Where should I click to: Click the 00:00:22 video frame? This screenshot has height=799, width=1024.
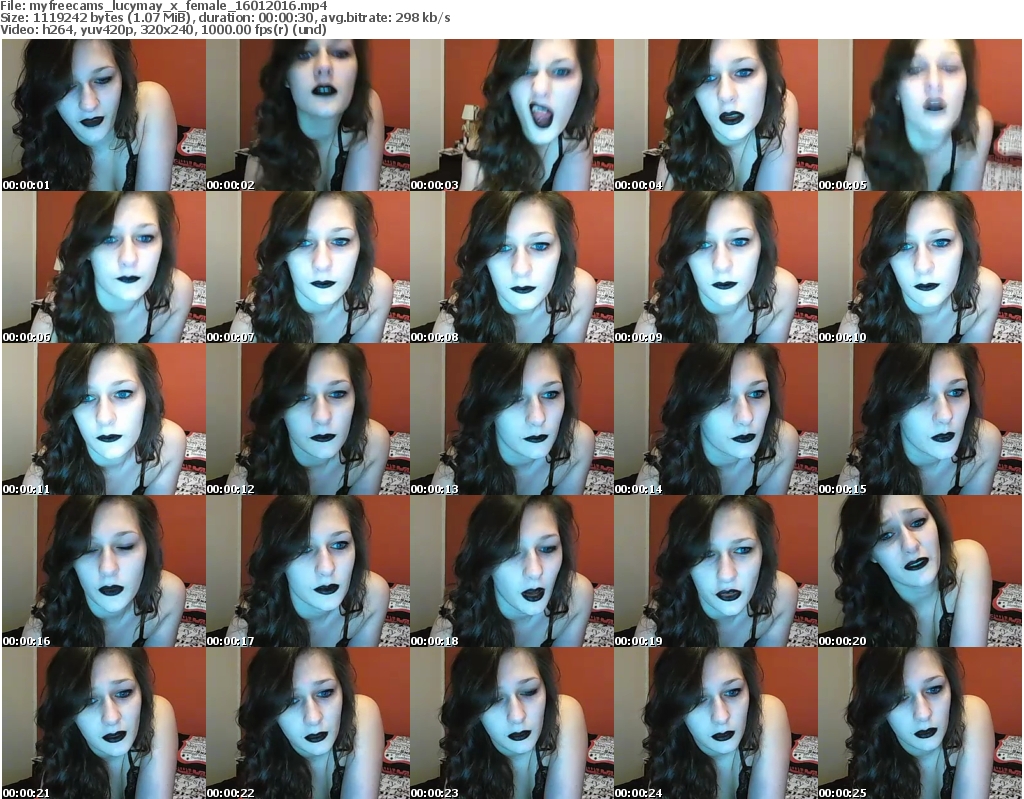click(308, 723)
